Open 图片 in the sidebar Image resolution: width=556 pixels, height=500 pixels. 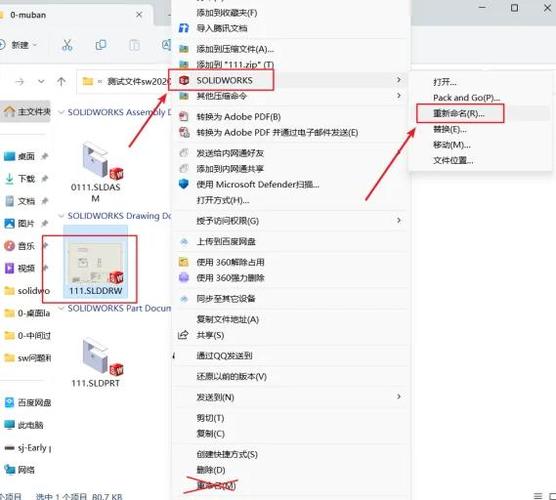pyautogui.click(x=25, y=224)
